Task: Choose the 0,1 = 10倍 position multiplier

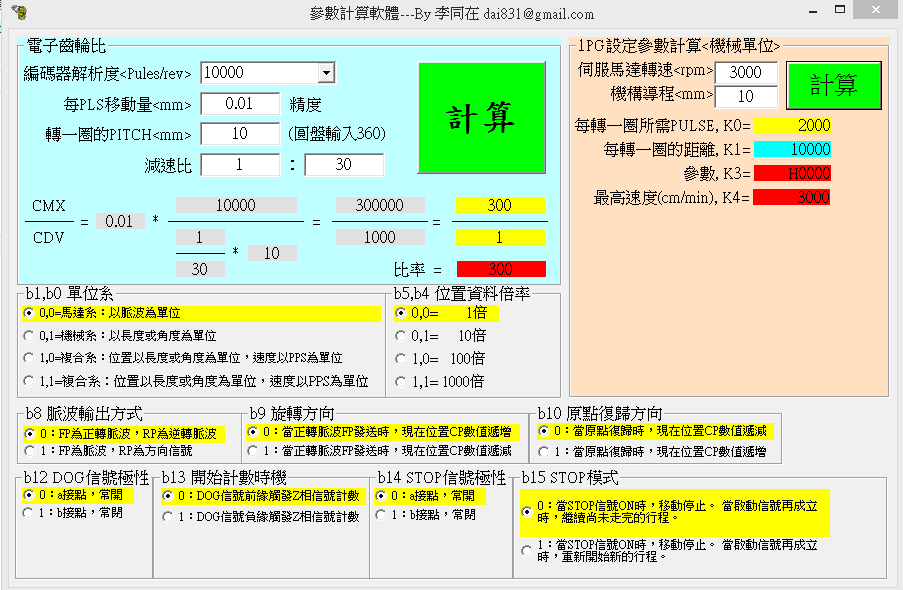Action: tap(401, 336)
